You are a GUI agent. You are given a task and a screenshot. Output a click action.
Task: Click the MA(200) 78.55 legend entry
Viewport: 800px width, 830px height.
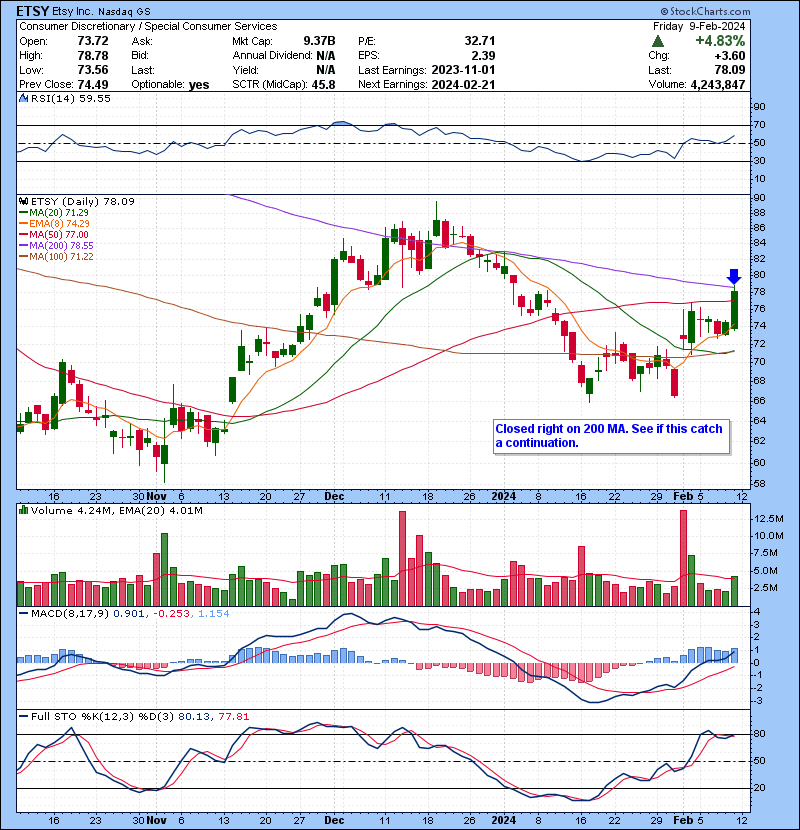pyautogui.click(x=57, y=246)
